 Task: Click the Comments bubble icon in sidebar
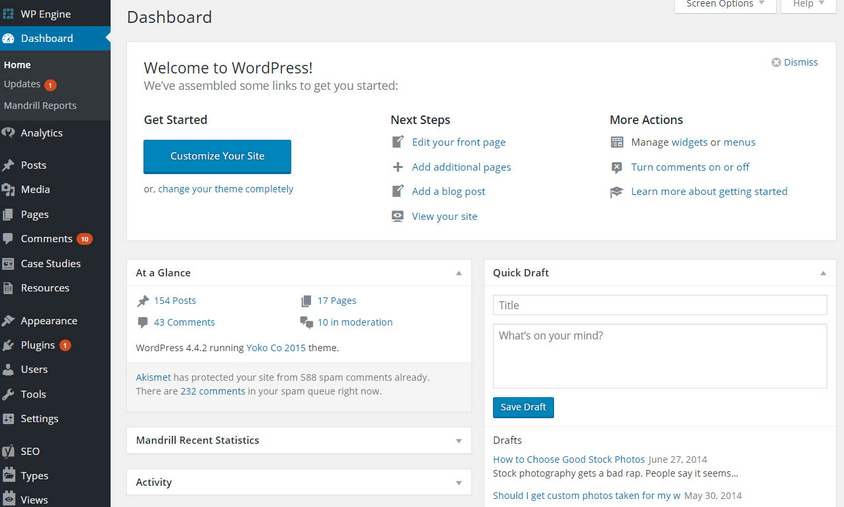pyautogui.click(x=8, y=239)
